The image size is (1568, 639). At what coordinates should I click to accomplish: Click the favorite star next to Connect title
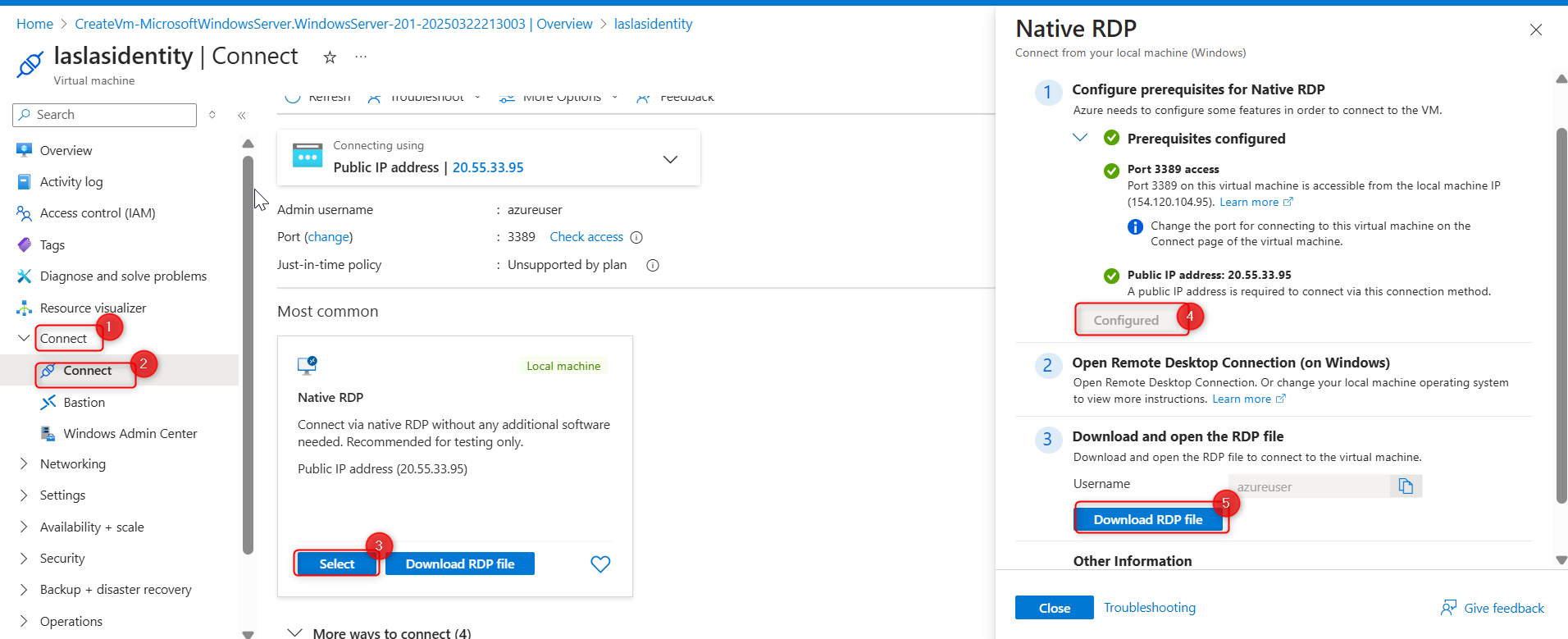point(330,57)
